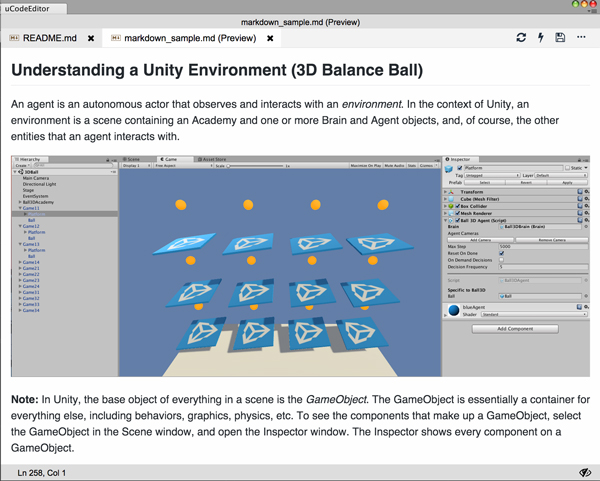Click the embedded Unity editor screenshot image
This screenshot has height=481, width=600.
click(300, 266)
